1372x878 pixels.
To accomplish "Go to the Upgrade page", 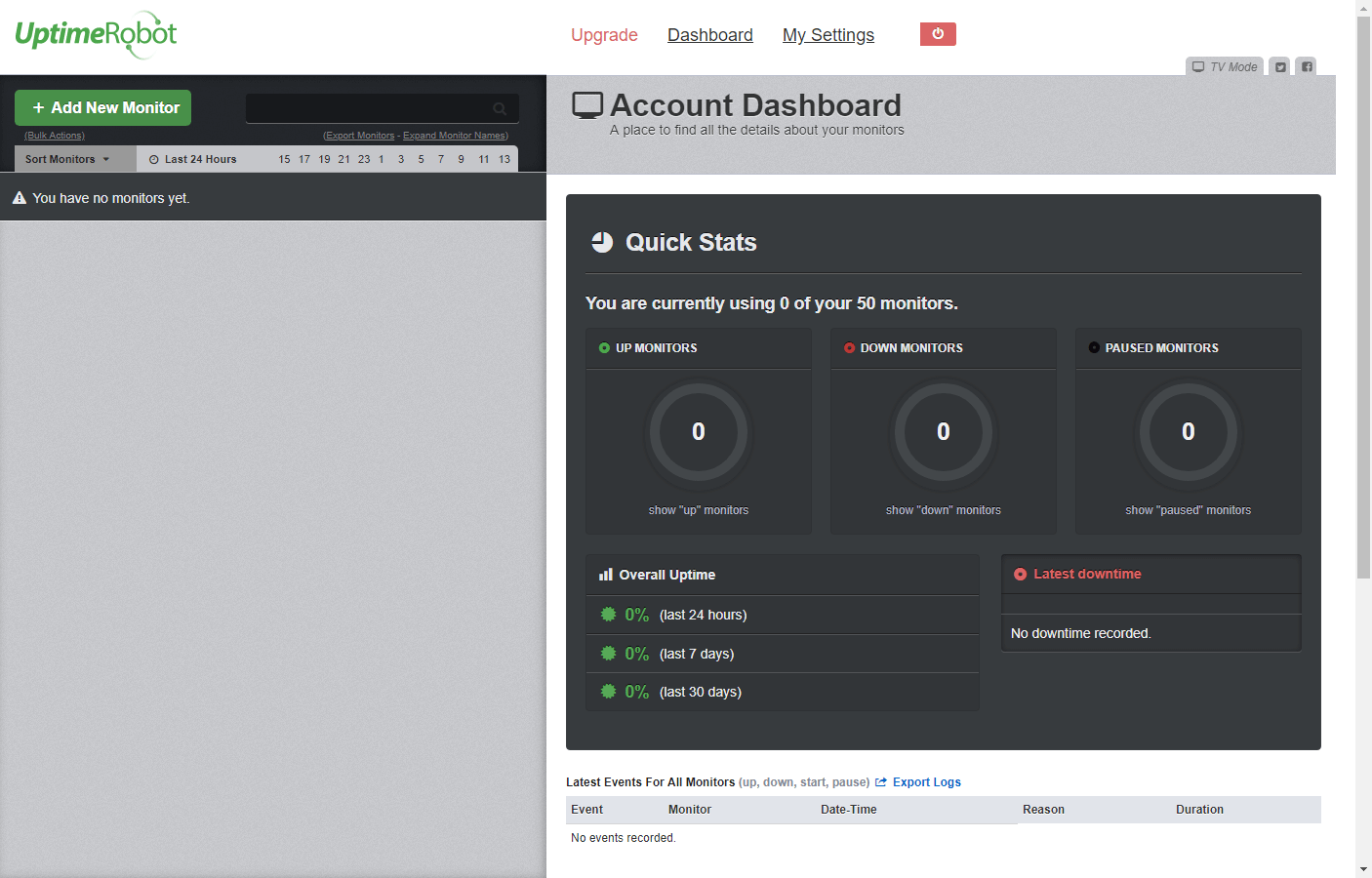I will pyautogui.click(x=604, y=35).
